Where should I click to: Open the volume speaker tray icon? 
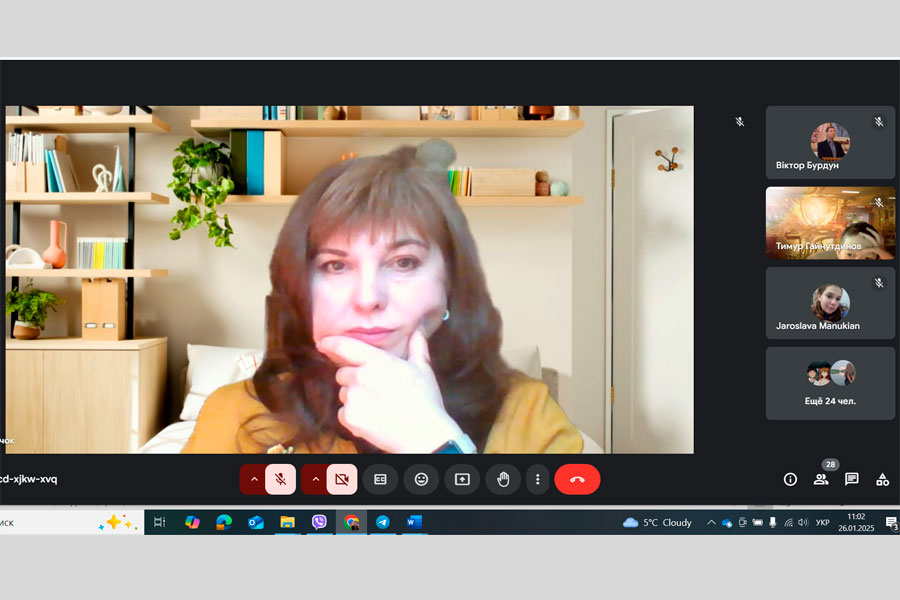tap(802, 522)
